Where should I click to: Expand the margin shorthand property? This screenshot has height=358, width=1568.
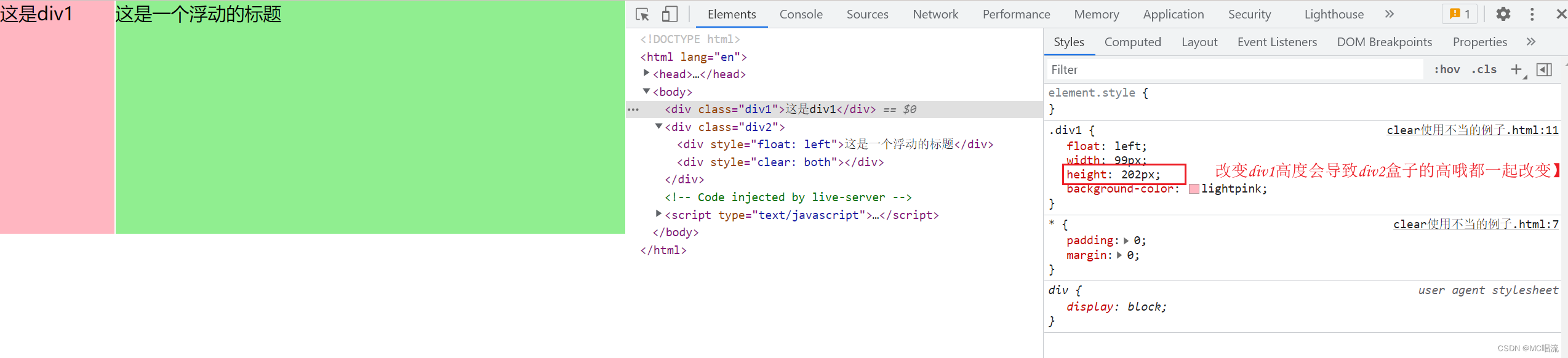(x=1119, y=255)
